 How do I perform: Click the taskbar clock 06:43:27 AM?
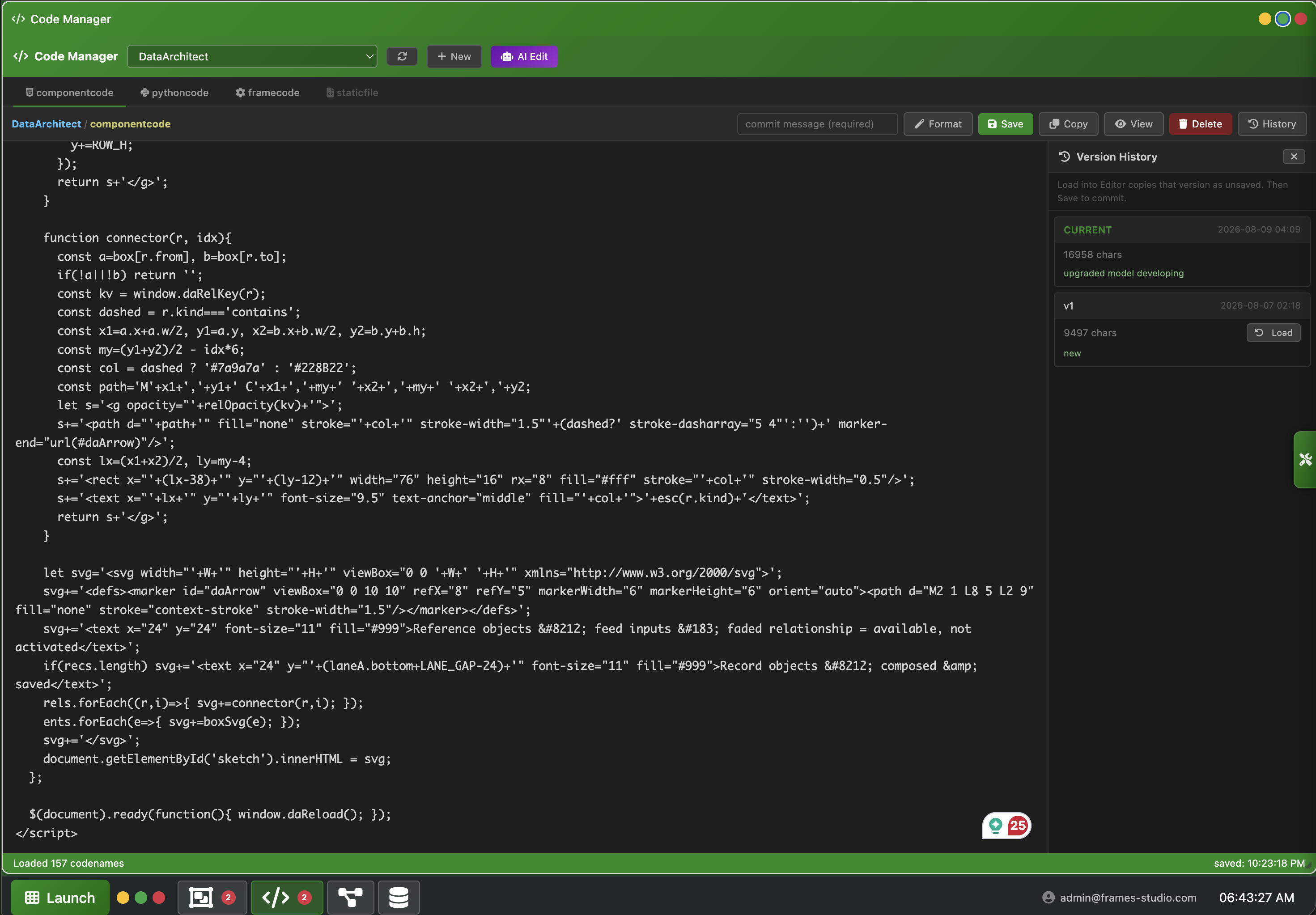point(1257,897)
